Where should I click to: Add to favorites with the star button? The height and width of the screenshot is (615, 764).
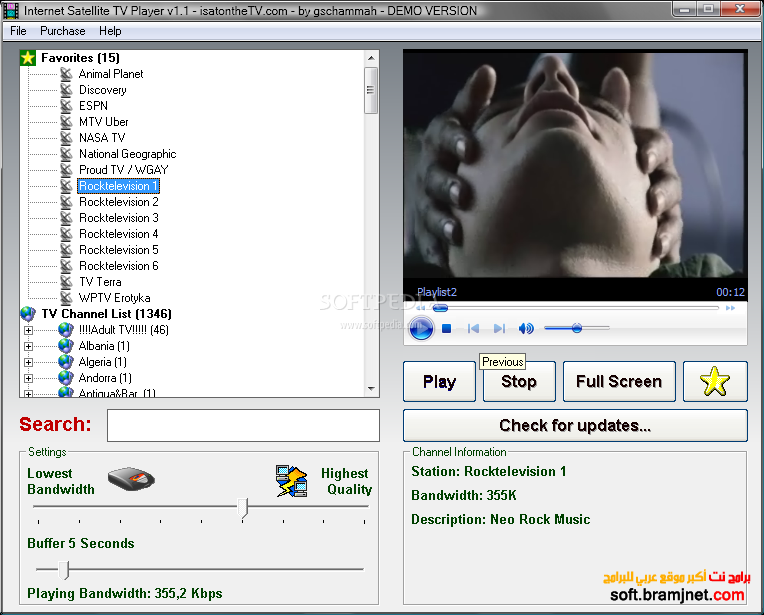coord(715,382)
